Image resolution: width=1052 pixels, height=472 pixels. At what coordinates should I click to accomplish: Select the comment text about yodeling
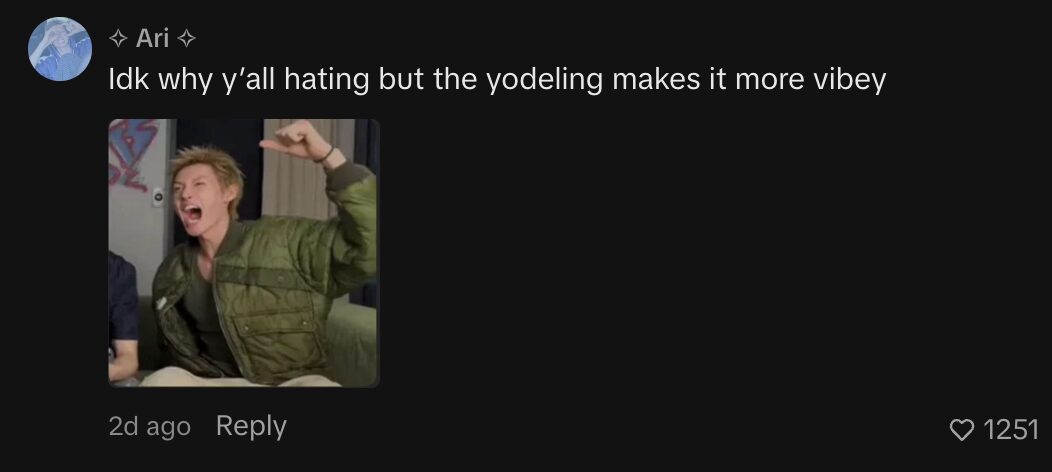497,80
